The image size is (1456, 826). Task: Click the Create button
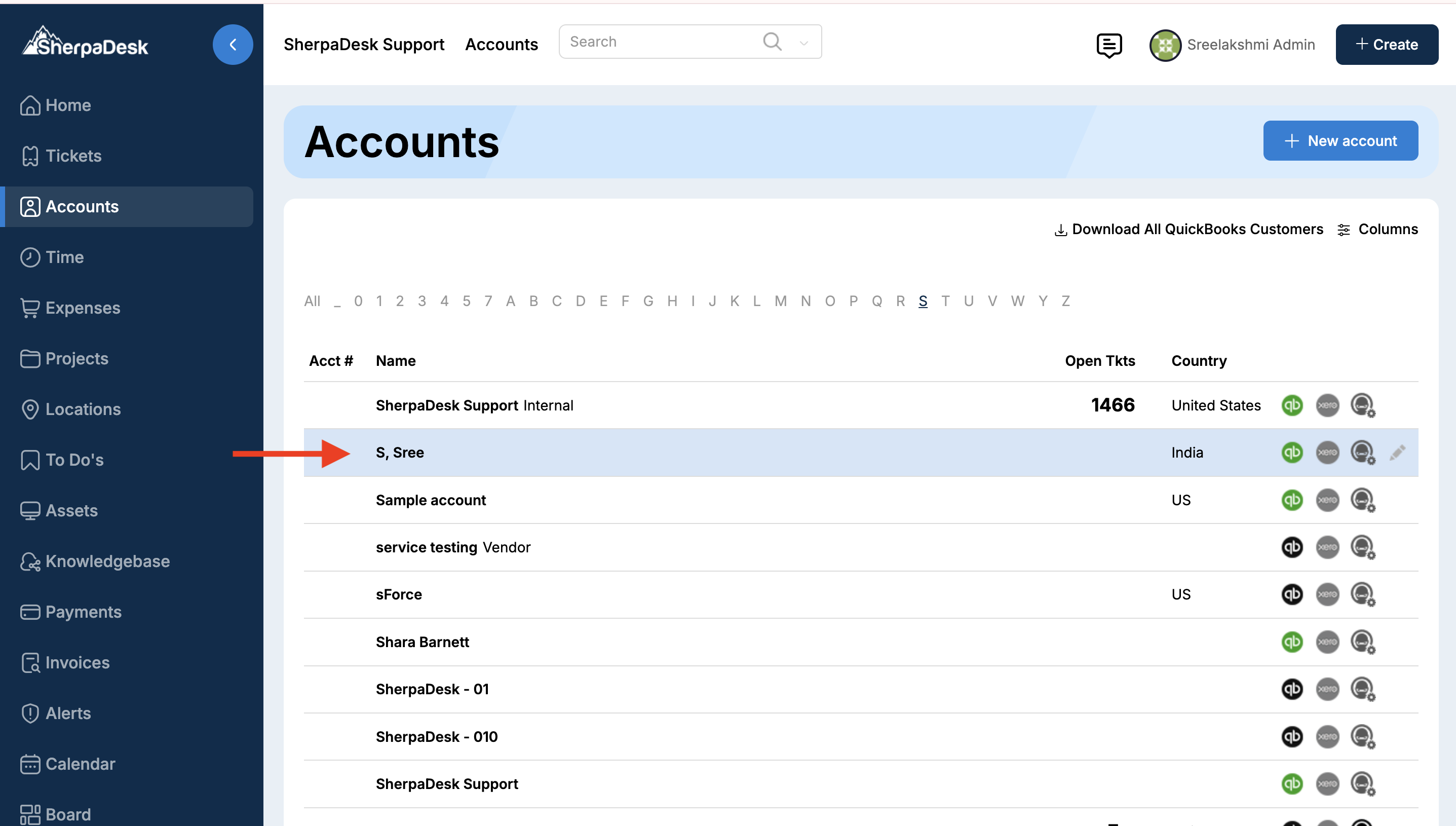(1386, 45)
